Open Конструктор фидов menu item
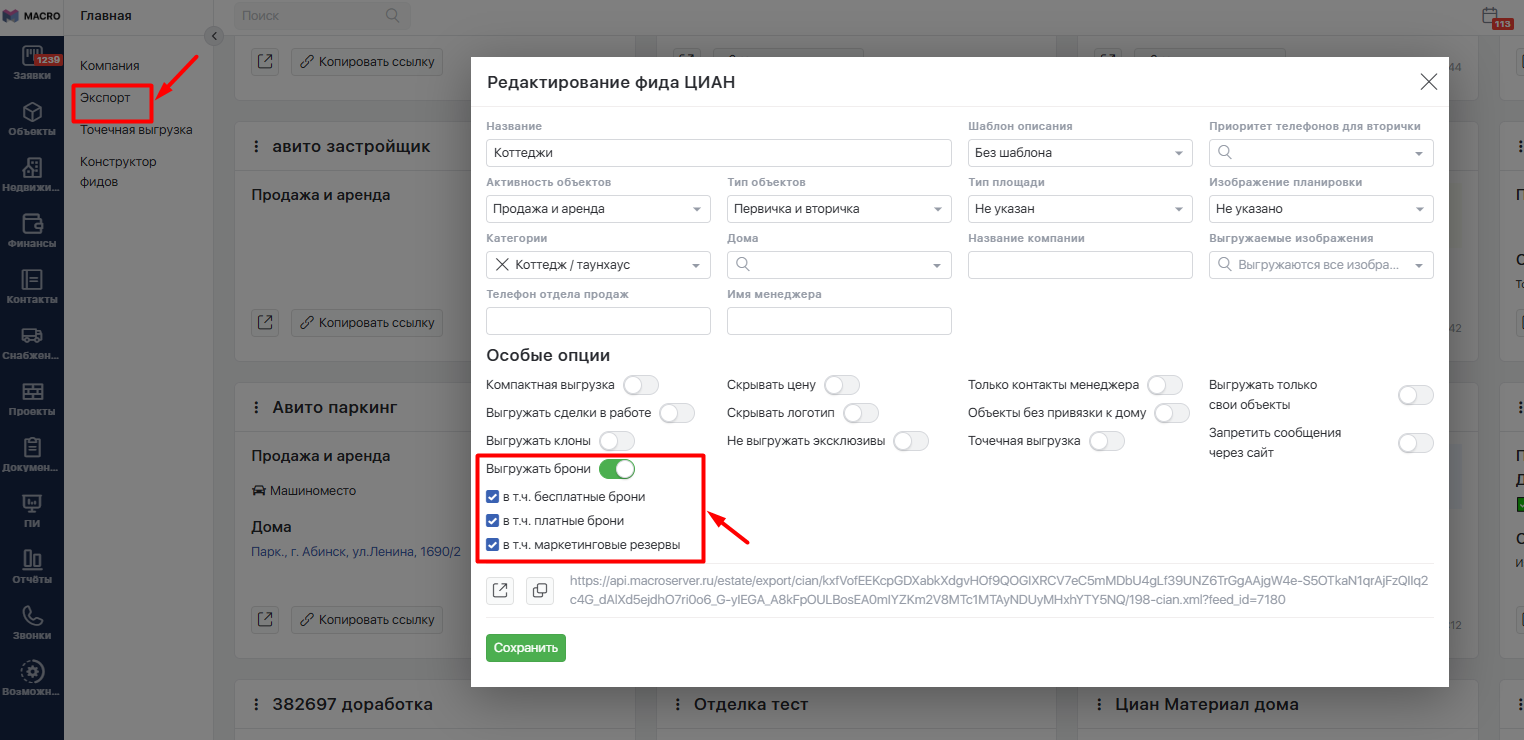 (118, 171)
